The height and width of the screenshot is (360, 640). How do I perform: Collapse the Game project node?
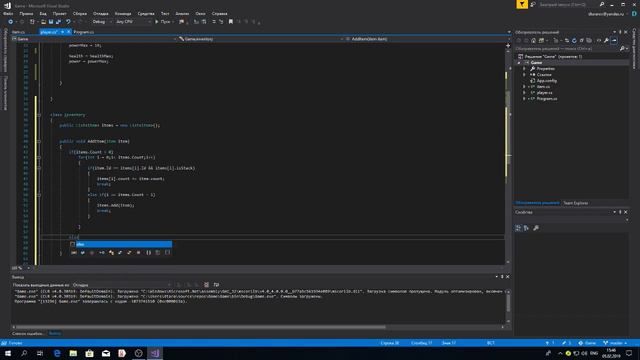pyautogui.click(x=519, y=63)
